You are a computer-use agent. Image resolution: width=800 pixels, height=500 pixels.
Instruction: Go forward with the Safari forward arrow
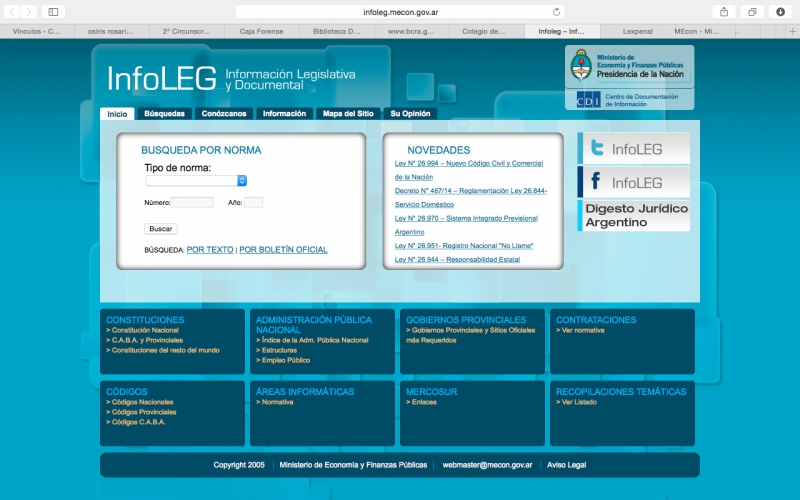(29, 12)
